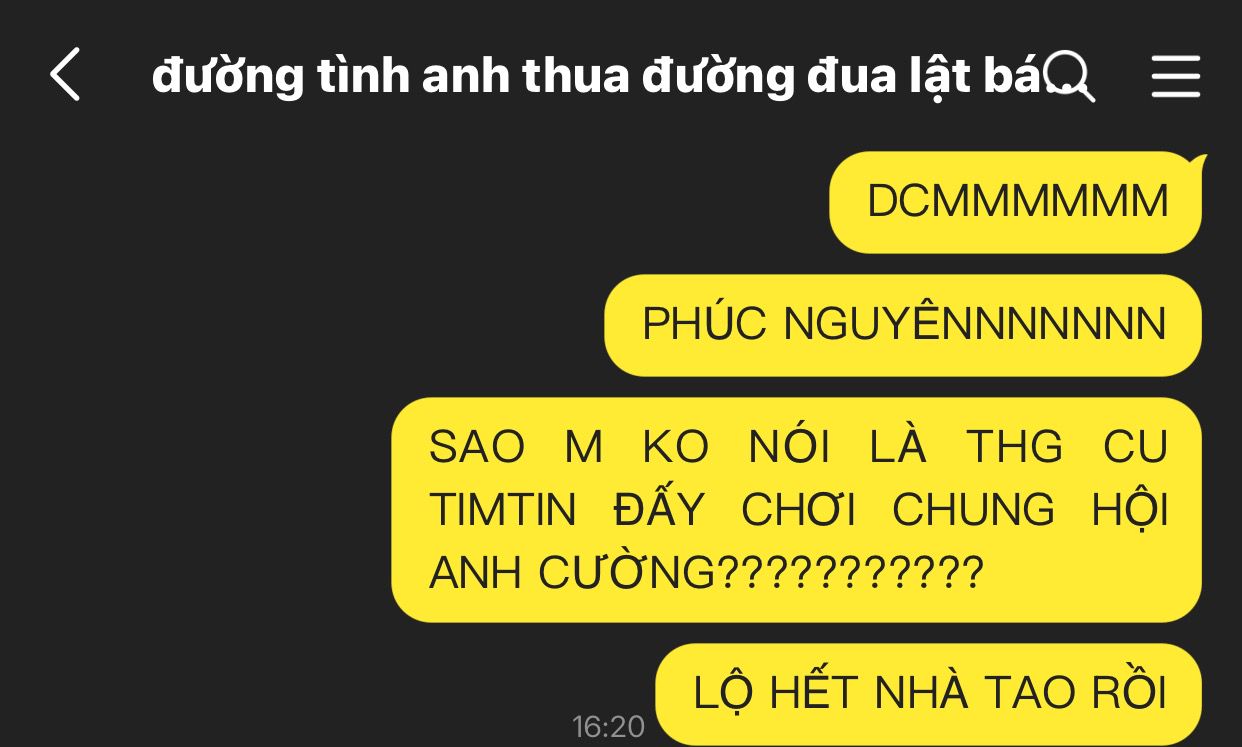Select the 'PHÚC NGUYÊNNNNNNN' message bubble

click(x=903, y=325)
